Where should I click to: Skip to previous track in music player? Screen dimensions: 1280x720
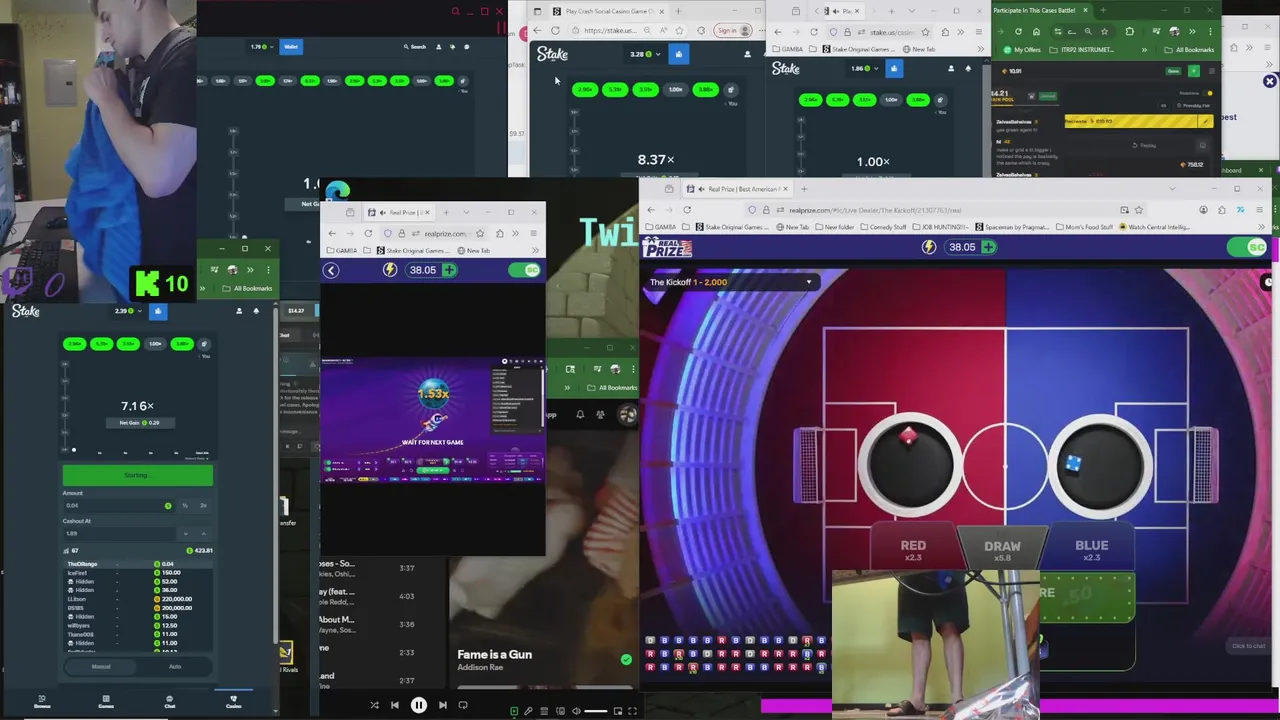[394, 705]
